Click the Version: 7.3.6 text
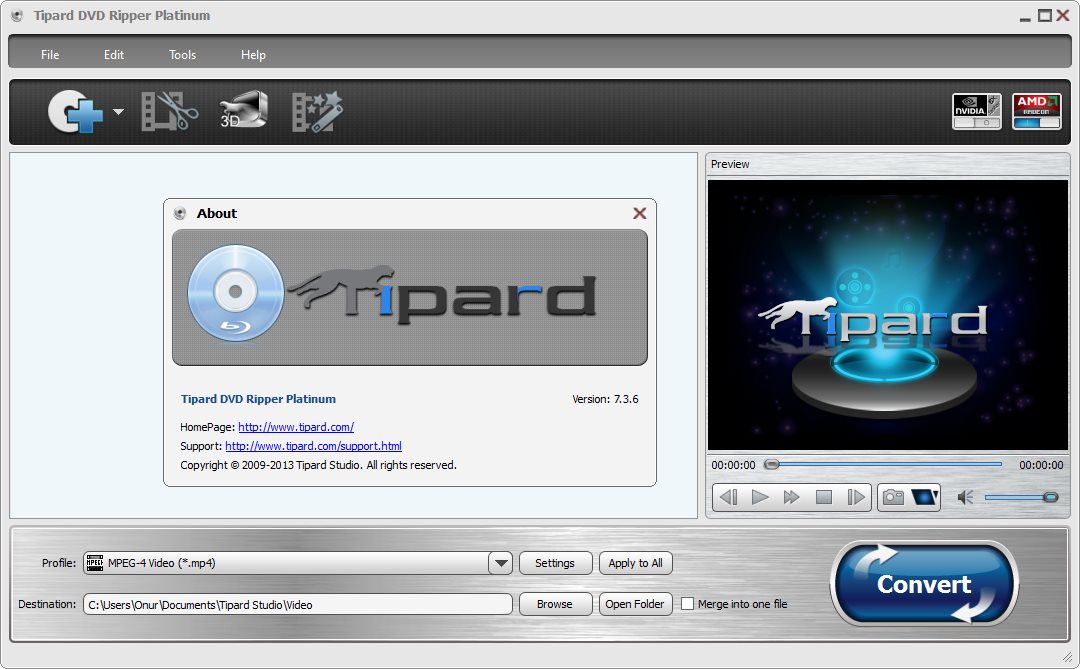The image size is (1080, 669). click(x=605, y=399)
